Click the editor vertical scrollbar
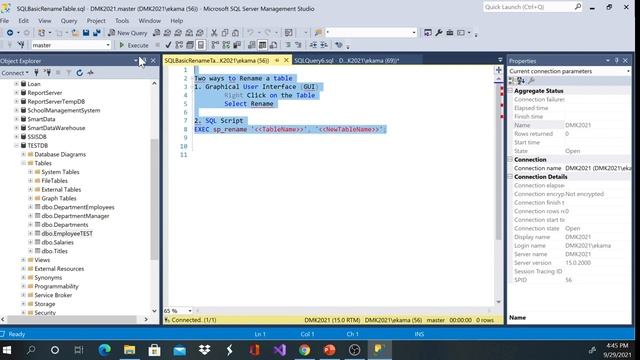This screenshot has height=360, width=640. click(499, 161)
